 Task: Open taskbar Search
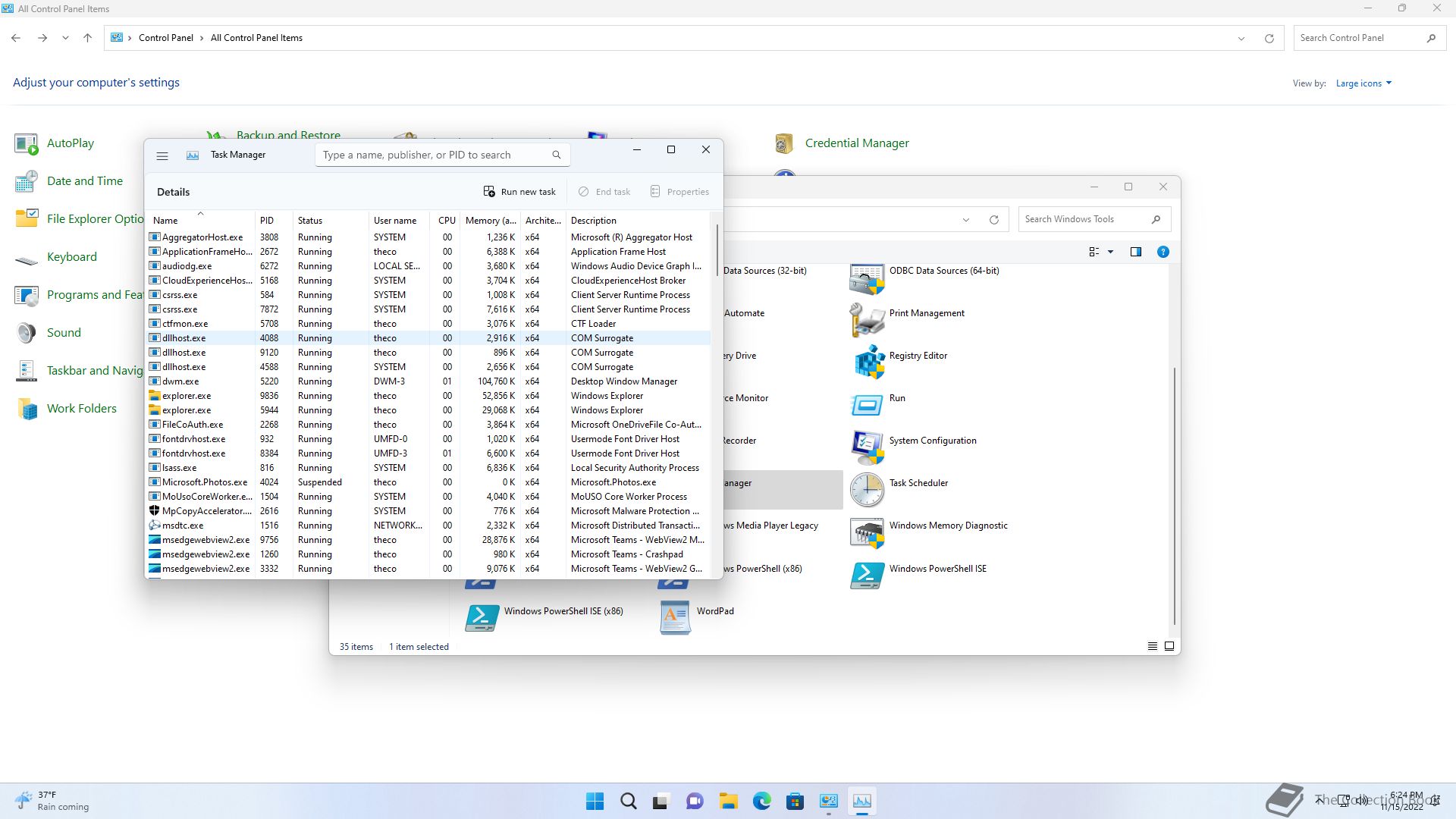pos(629,801)
